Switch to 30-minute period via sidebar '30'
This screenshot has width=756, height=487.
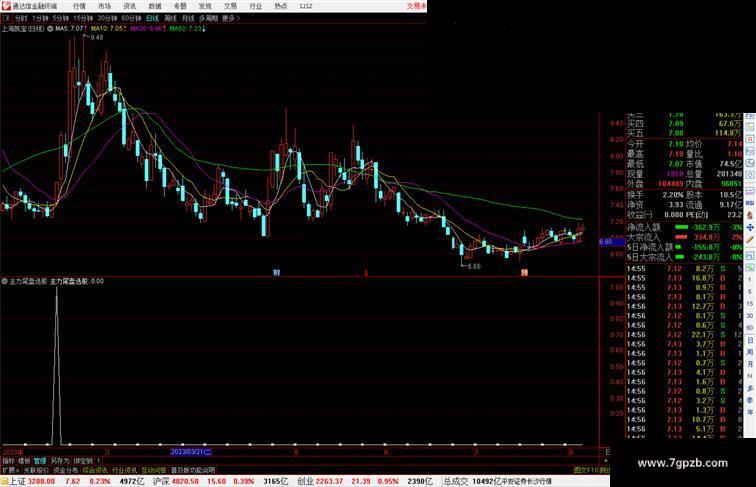point(750,316)
